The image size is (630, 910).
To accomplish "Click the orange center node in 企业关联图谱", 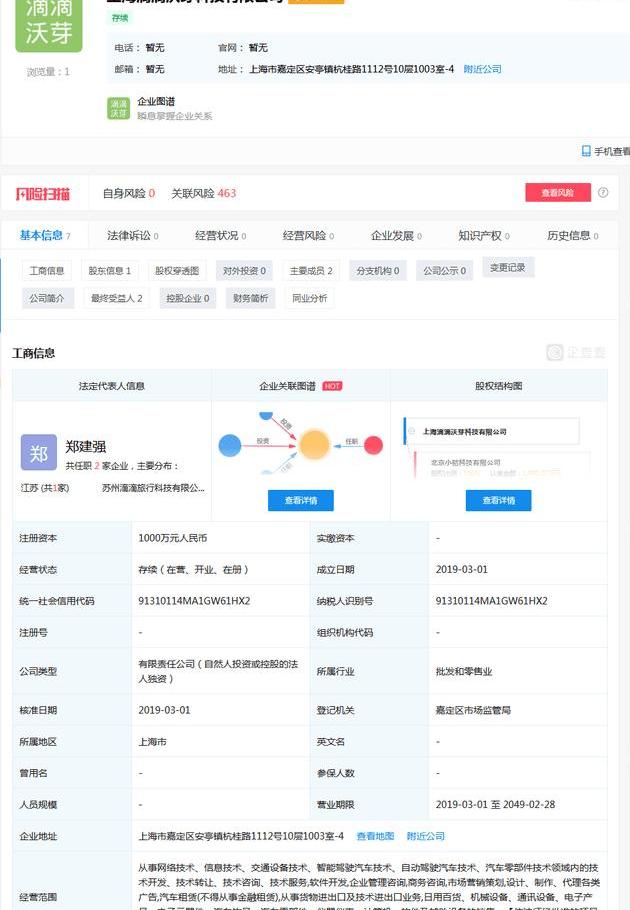I will pyautogui.click(x=314, y=444).
